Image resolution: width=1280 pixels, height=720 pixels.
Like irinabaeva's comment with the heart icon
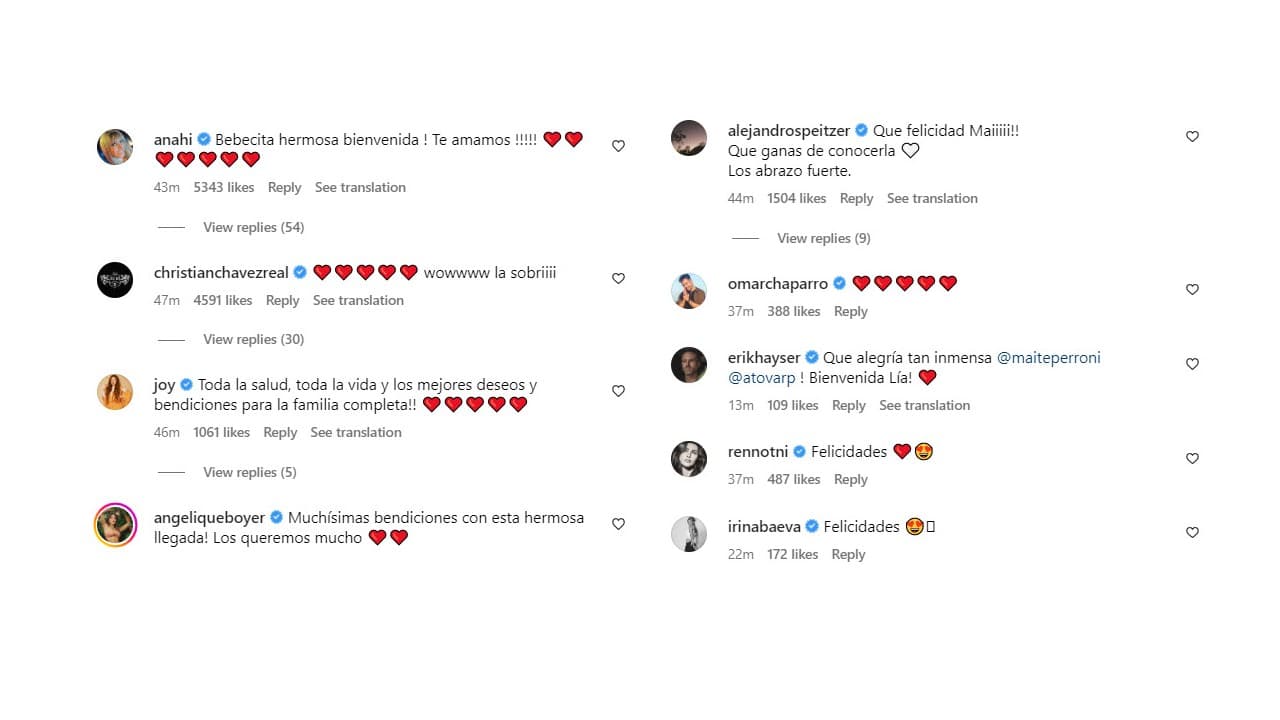tap(1192, 532)
